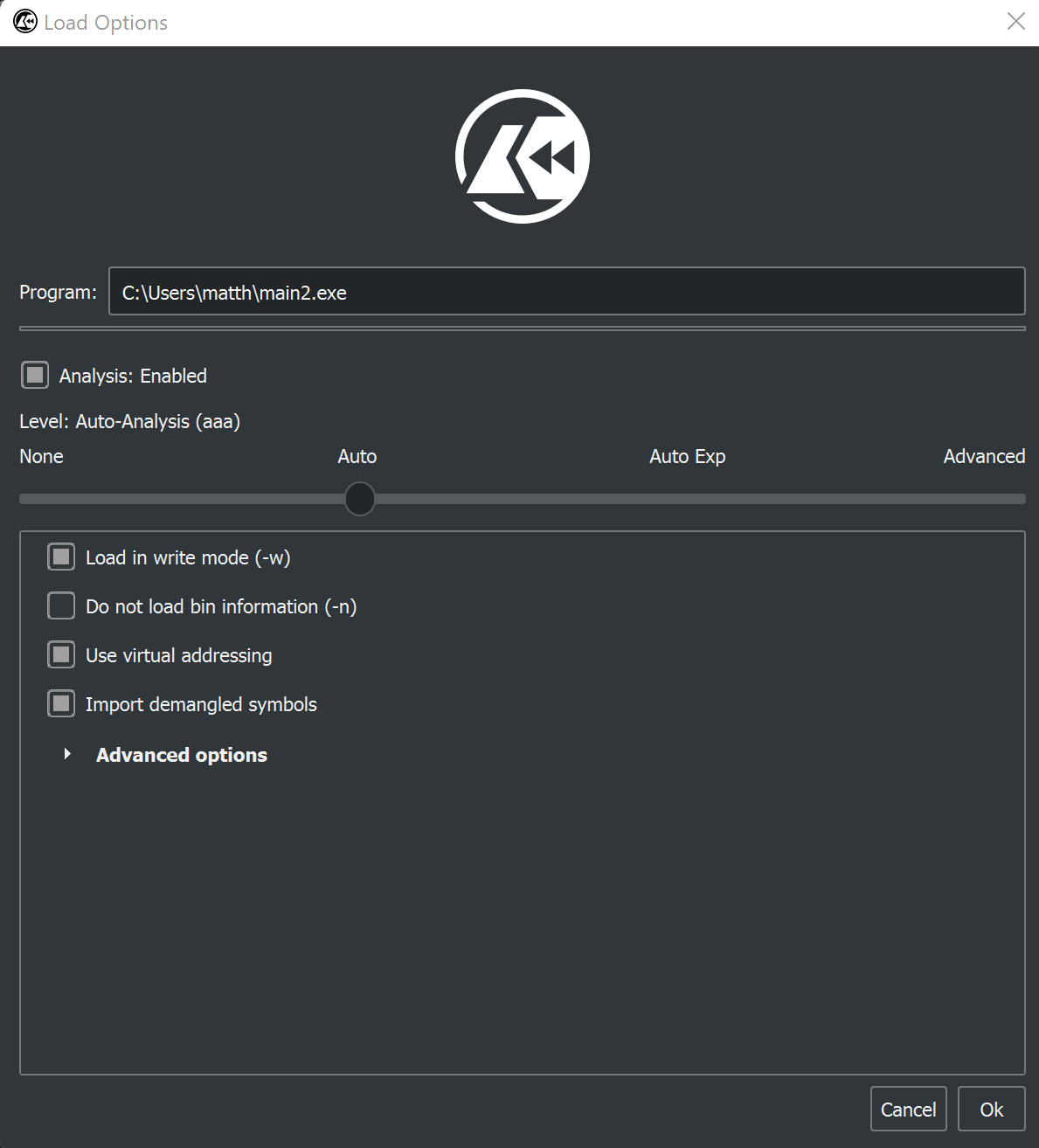Click Cancel to dismiss the dialog

[x=908, y=1109]
